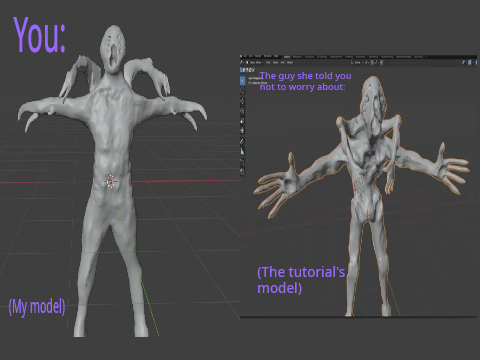Select the Move tool in tutorial toolbar
This screenshot has width=480, height=360.
pos(242,101)
